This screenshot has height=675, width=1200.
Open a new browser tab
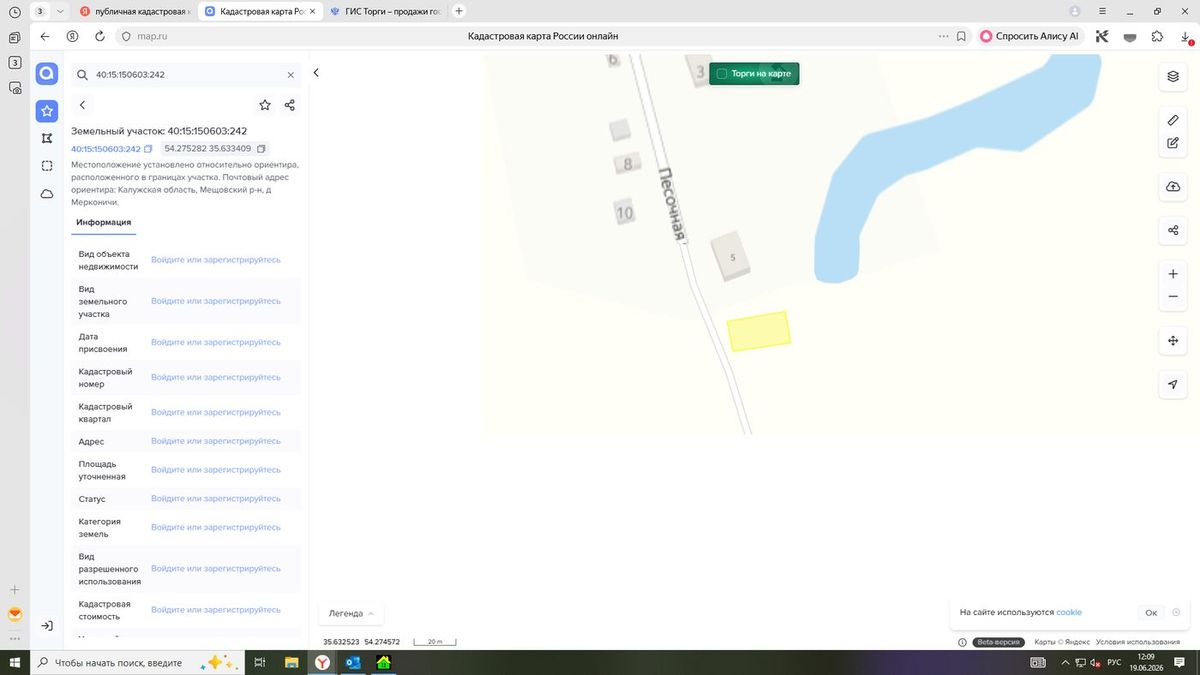coord(459,11)
